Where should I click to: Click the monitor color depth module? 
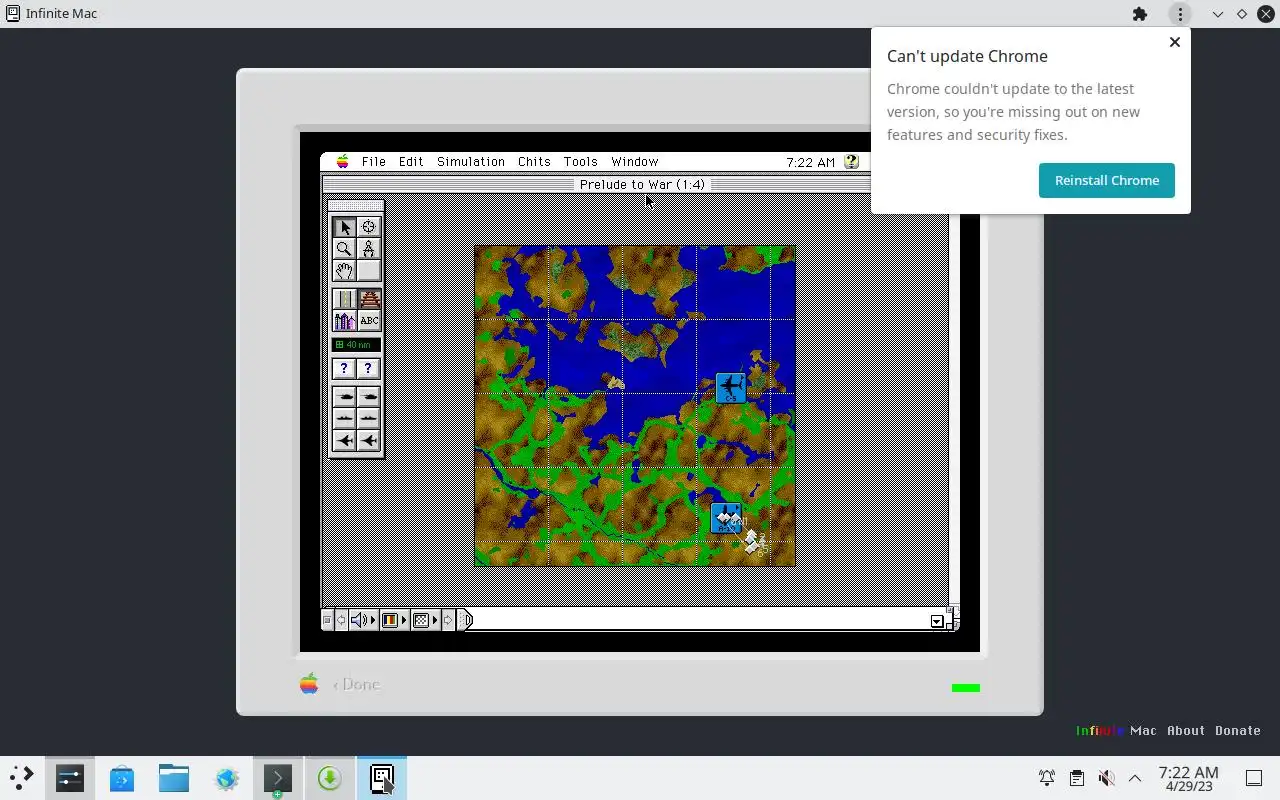tap(390, 620)
